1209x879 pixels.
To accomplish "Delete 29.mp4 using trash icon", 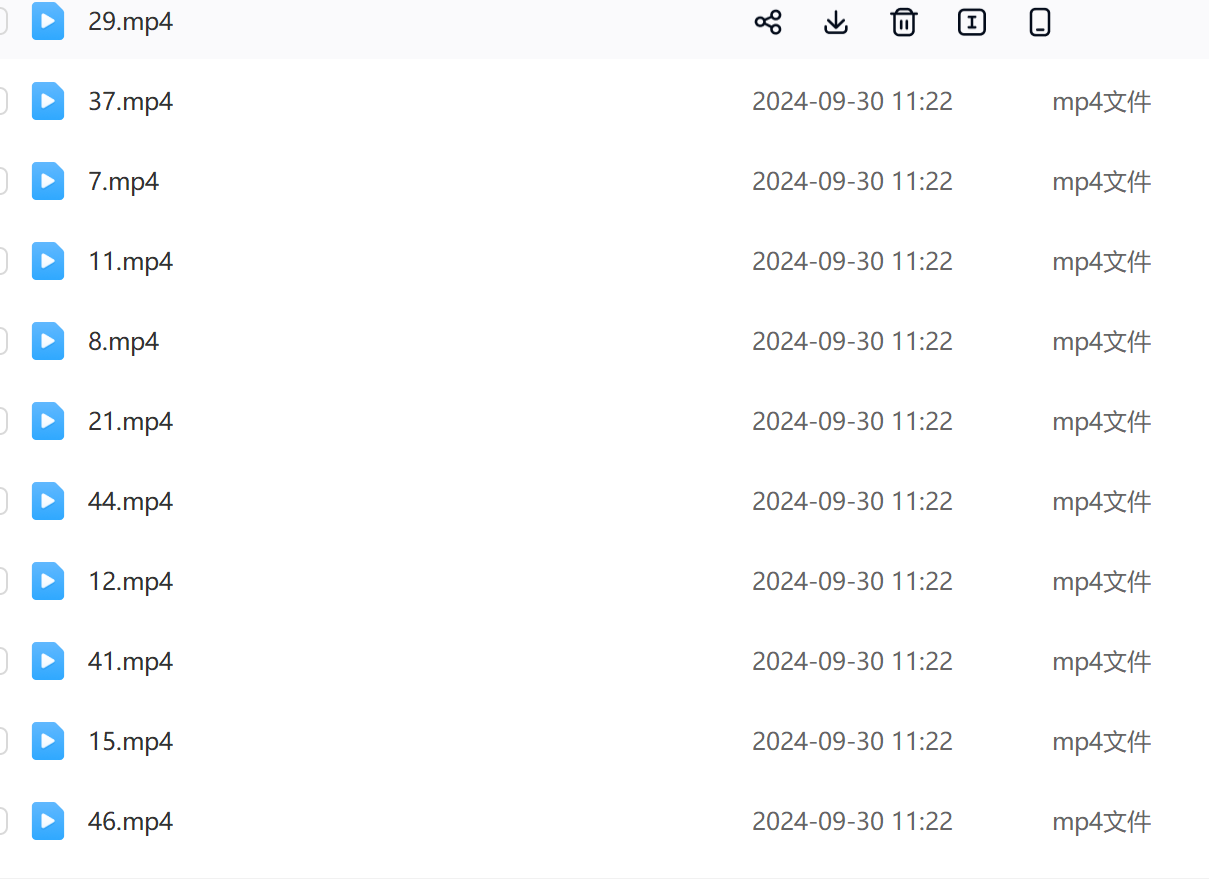I will pyautogui.click(x=904, y=22).
